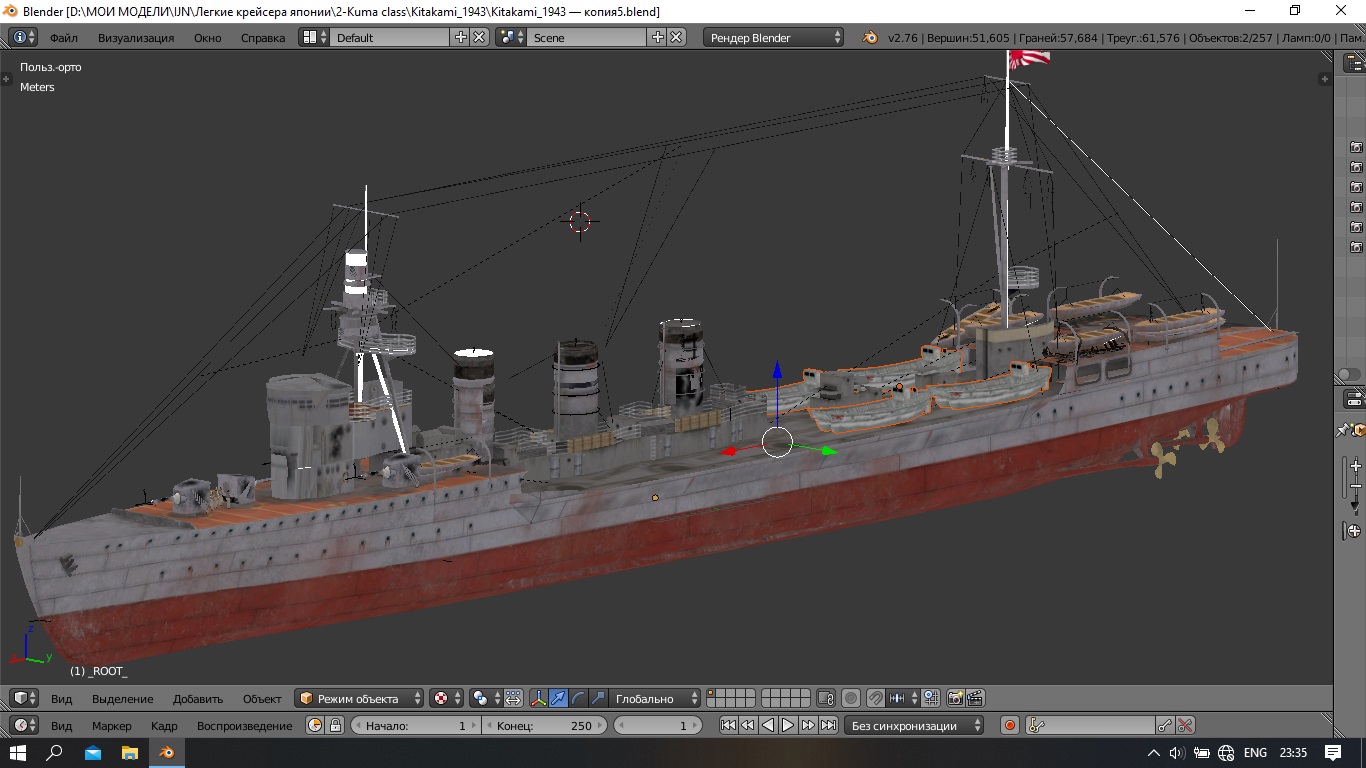The height and width of the screenshot is (768, 1366).
Task: Open the pivot point selector
Action: coord(486,698)
